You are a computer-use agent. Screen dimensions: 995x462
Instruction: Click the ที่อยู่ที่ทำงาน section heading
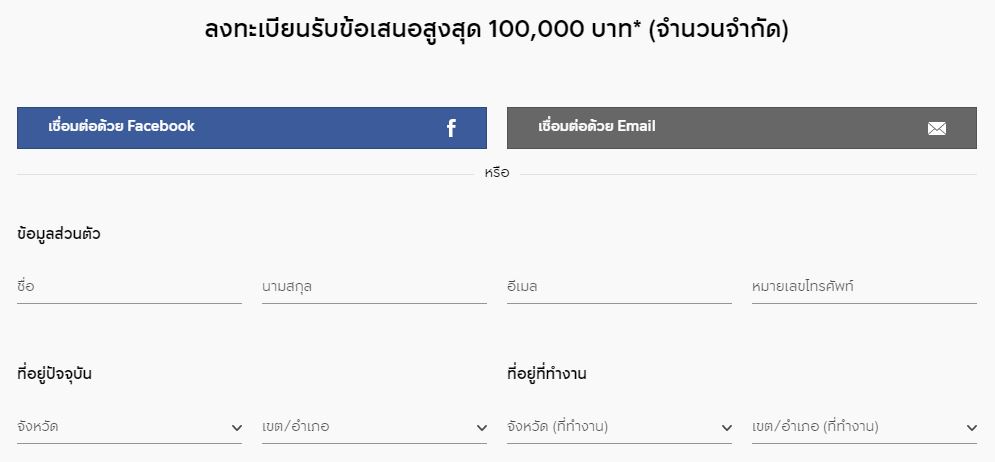547,374
